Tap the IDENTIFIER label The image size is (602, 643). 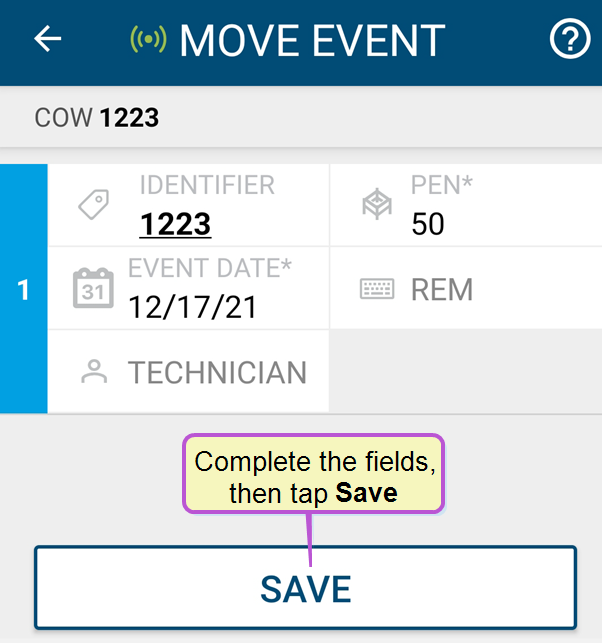(207, 185)
